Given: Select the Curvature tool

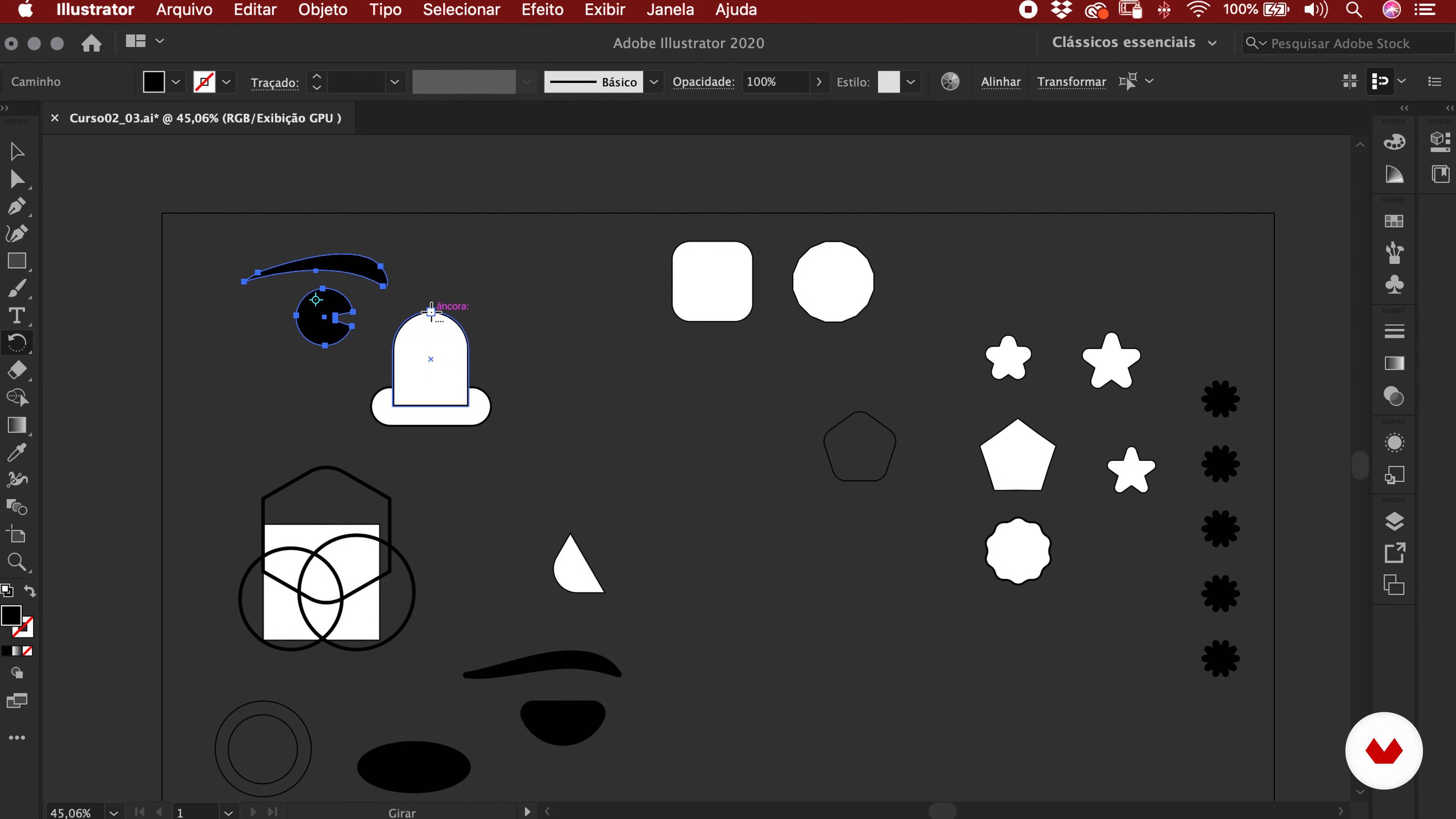Looking at the screenshot, I should pyautogui.click(x=16, y=234).
